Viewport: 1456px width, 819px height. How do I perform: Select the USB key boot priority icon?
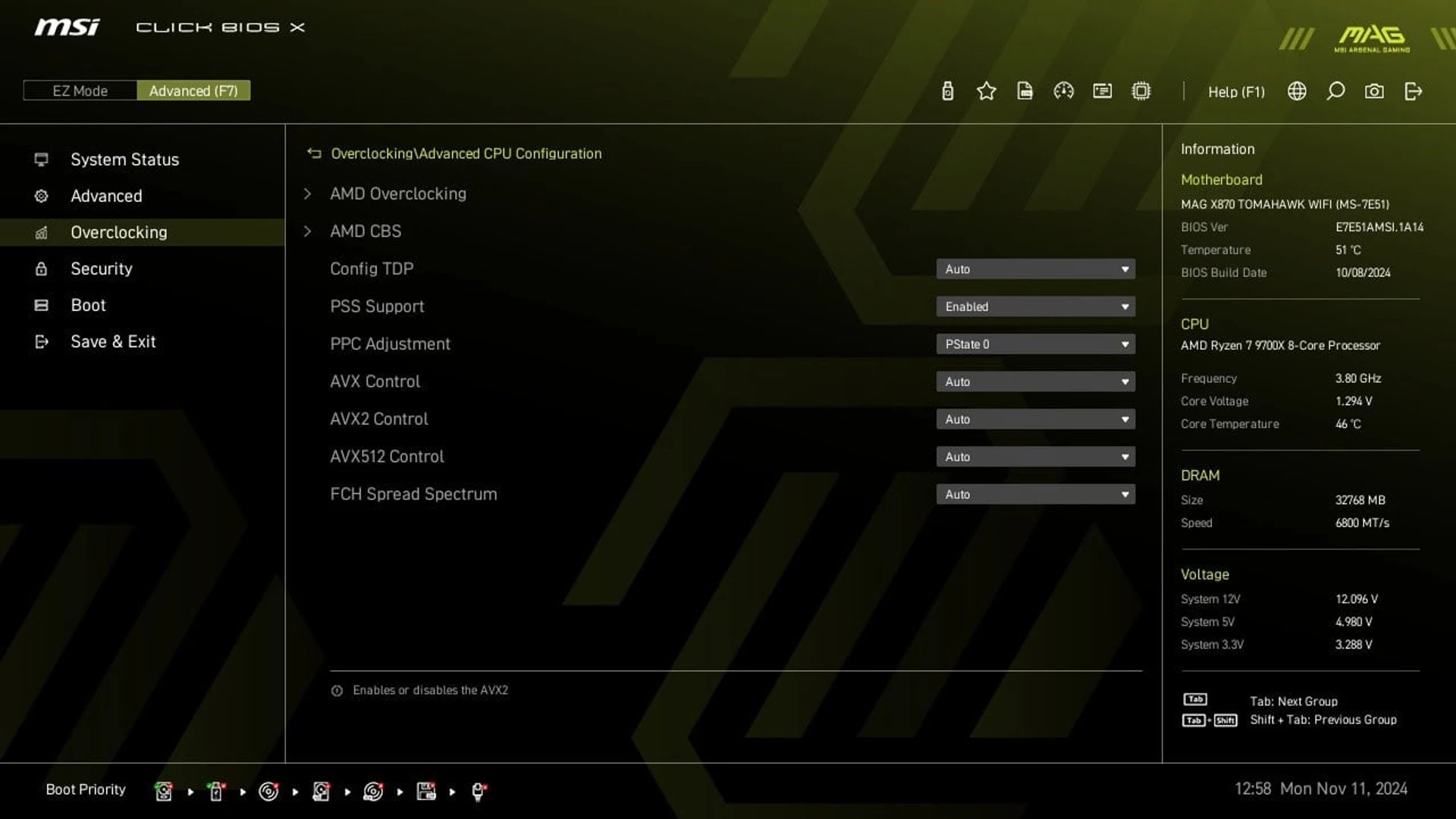(x=216, y=791)
